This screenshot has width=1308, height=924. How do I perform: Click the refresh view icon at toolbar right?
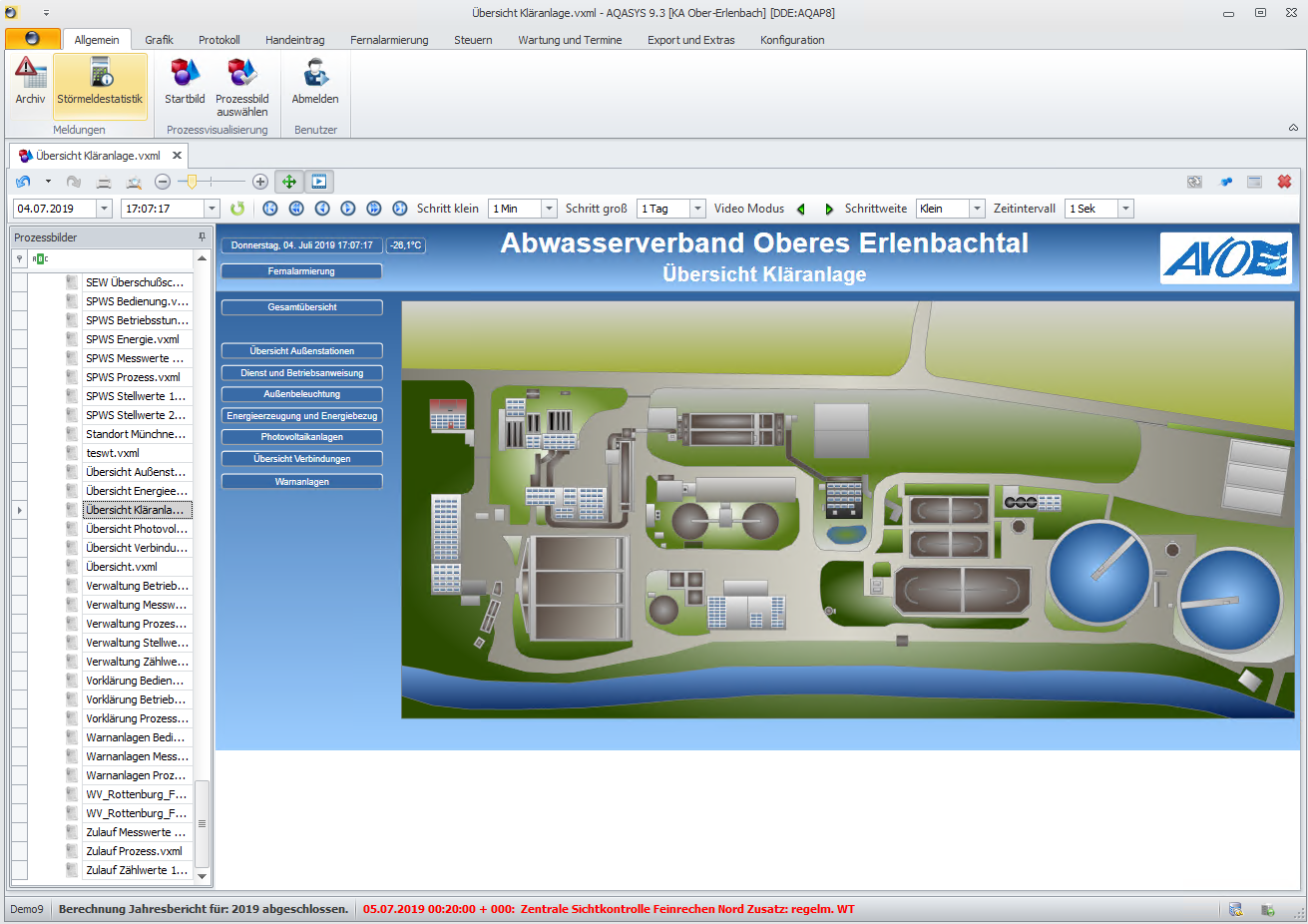tap(1194, 182)
